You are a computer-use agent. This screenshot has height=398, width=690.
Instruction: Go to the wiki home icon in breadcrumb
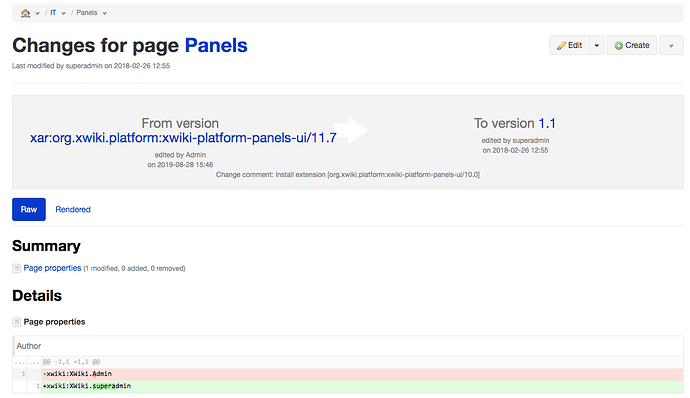coord(26,13)
